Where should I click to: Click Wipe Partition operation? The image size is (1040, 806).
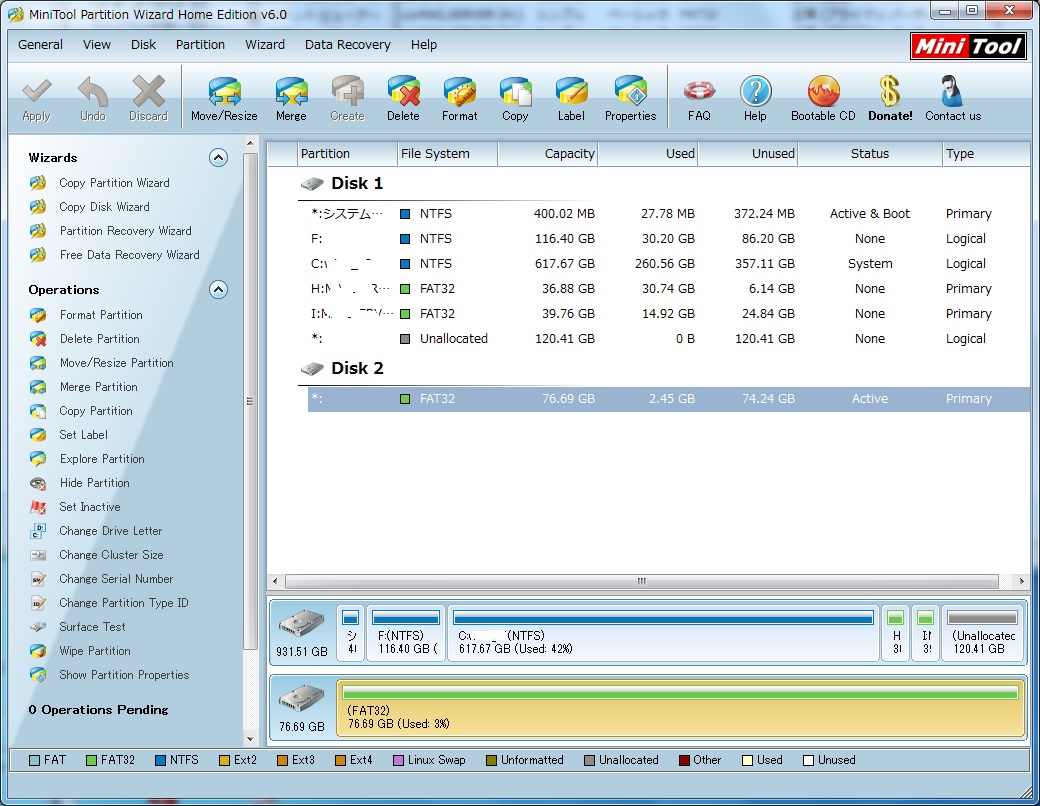tap(95, 651)
